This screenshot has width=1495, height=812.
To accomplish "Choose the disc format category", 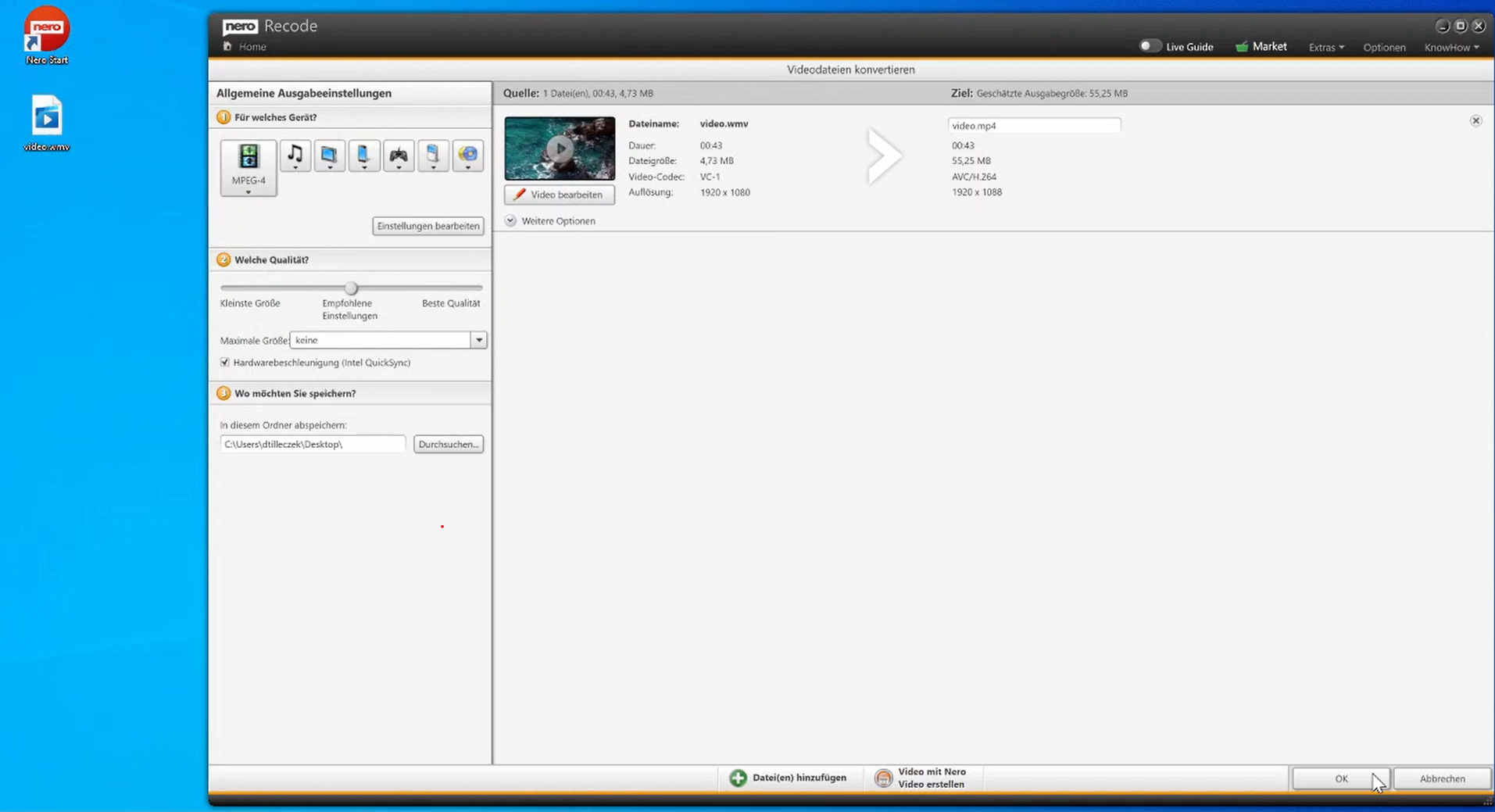I will point(467,156).
